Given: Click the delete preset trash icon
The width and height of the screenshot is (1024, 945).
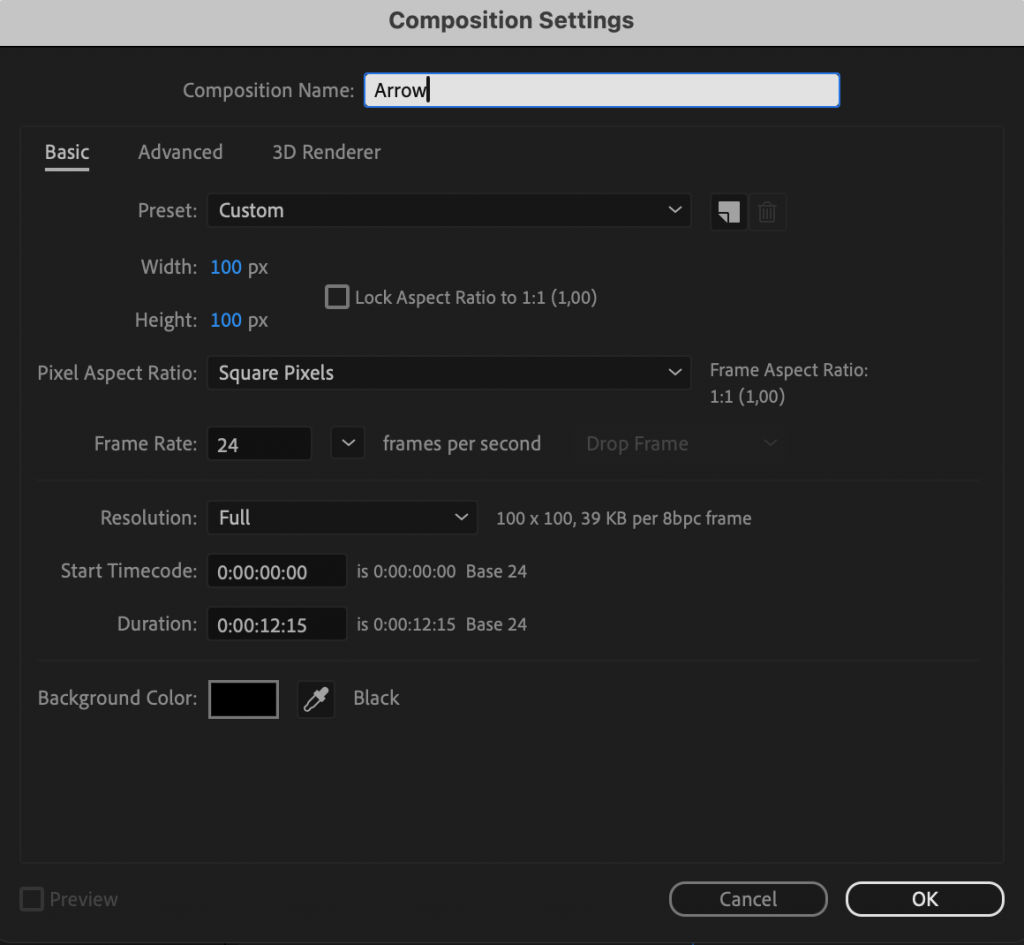Looking at the screenshot, I should coord(767,212).
